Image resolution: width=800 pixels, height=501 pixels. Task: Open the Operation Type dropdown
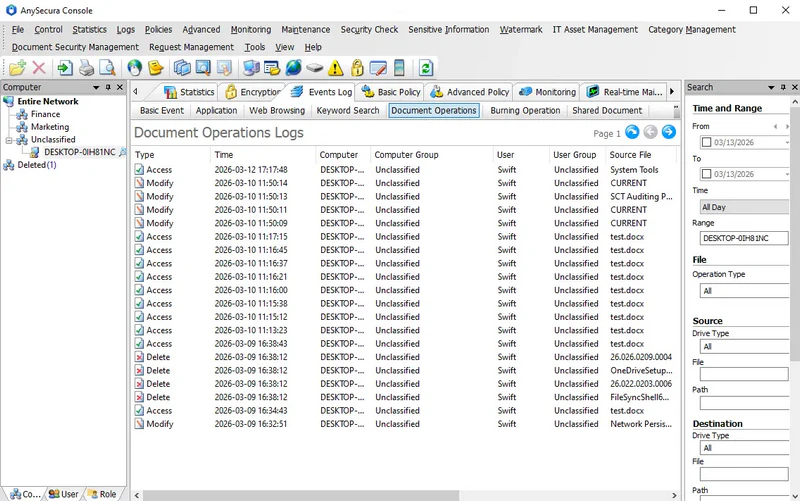tap(744, 291)
